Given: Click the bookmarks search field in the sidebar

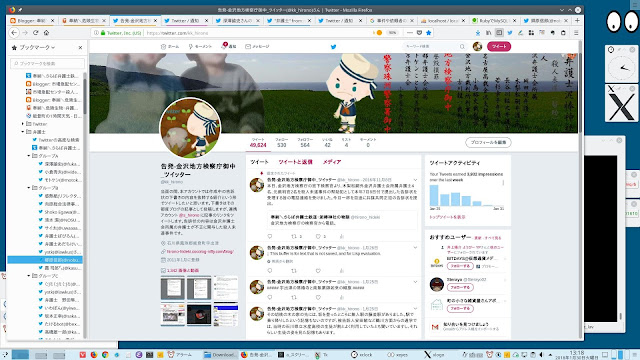Looking at the screenshot, I should coord(47,64).
